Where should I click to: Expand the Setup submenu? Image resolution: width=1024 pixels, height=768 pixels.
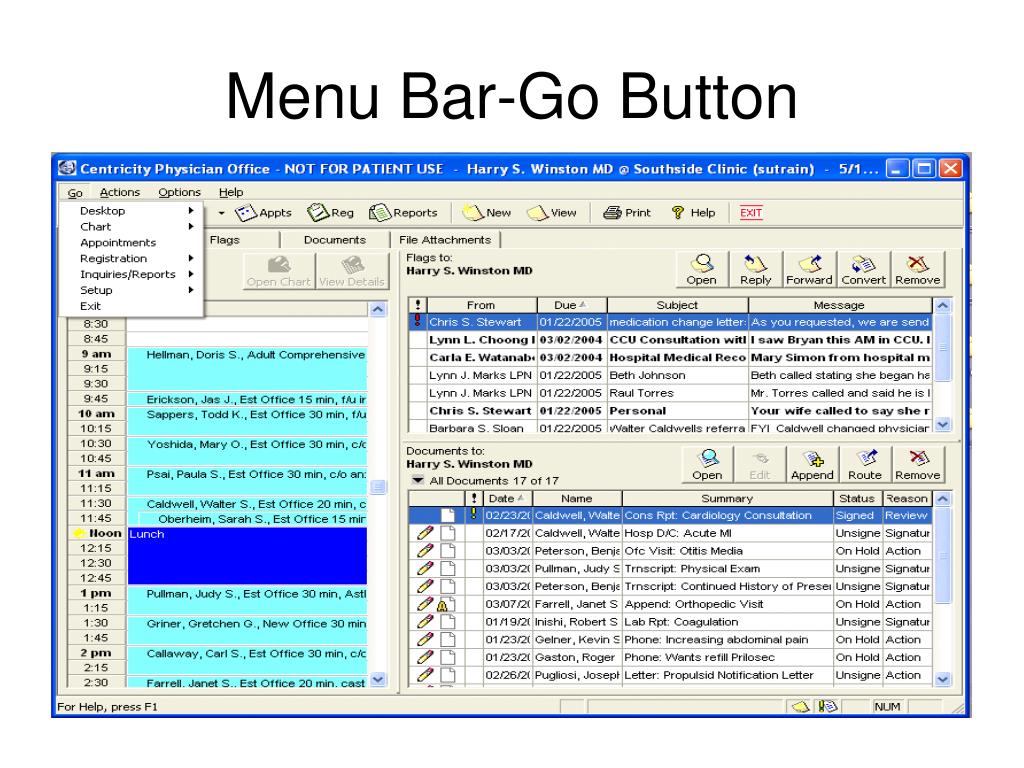pyautogui.click(x=191, y=290)
